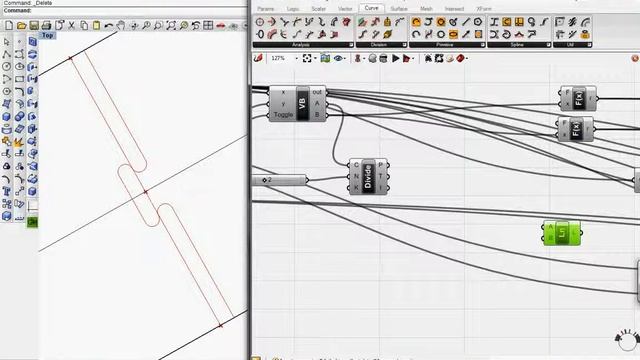Open the Scalar tab

click(318, 9)
